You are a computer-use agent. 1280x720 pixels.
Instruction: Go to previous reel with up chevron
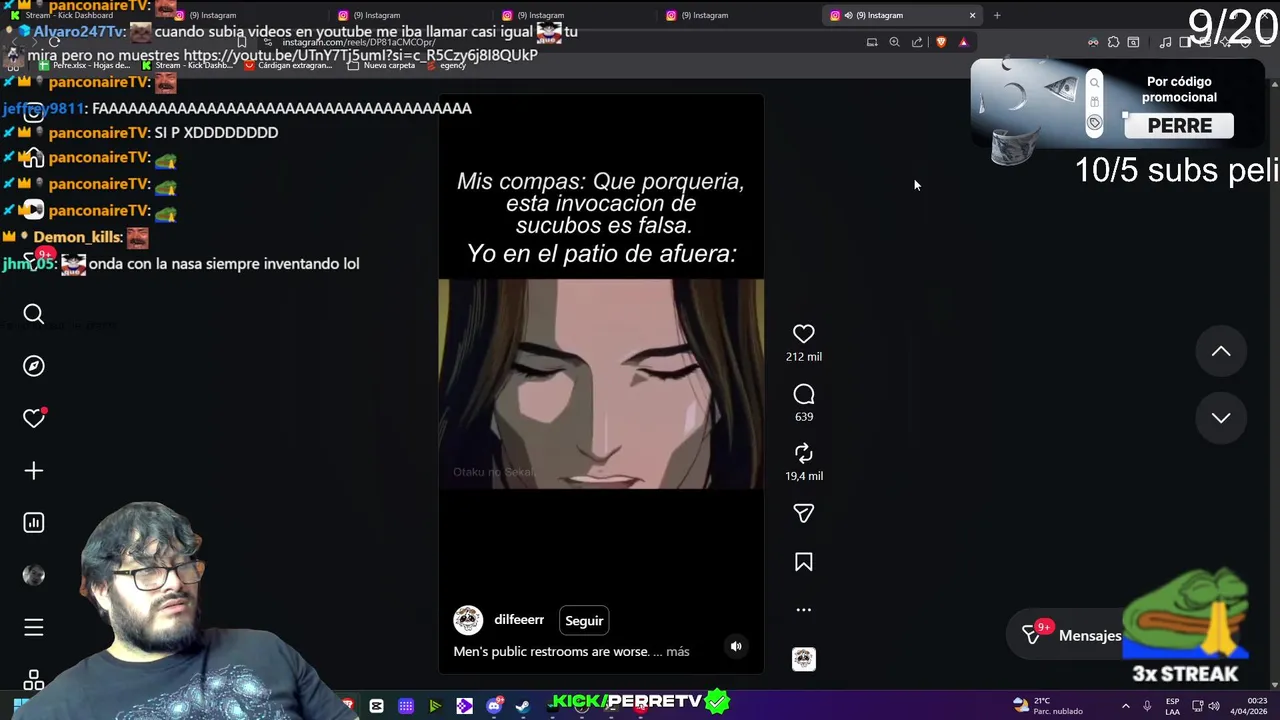(1221, 351)
